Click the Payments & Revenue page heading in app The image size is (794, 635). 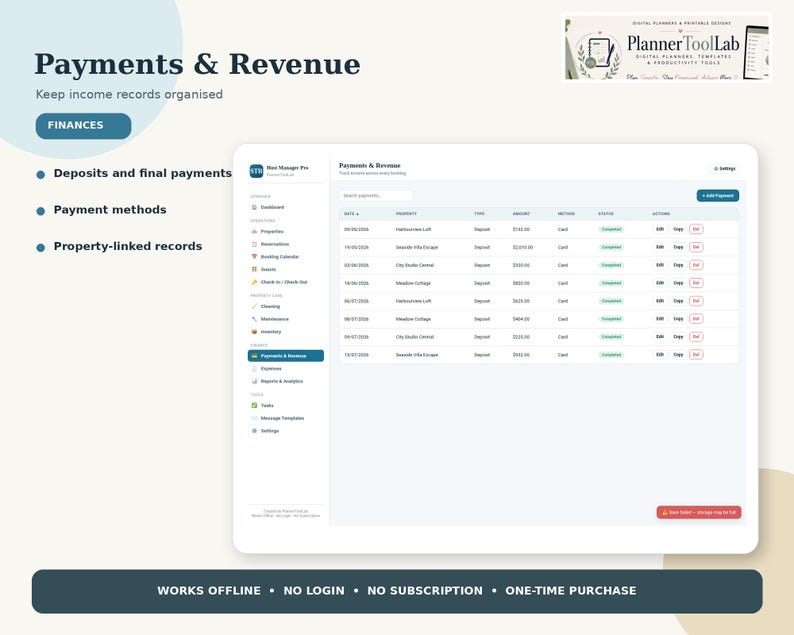point(370,166)
